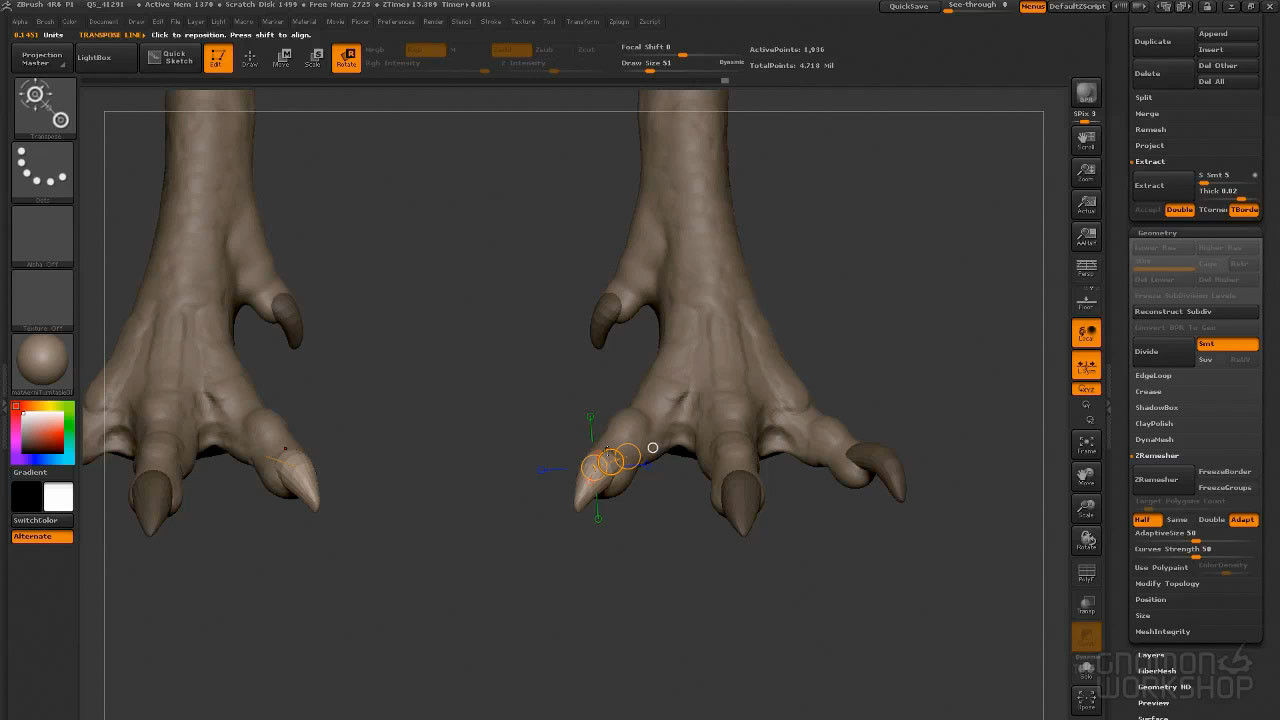The image size is (1280, 720).
Task: Expand the Remesh section
Action: (1150, 129)
